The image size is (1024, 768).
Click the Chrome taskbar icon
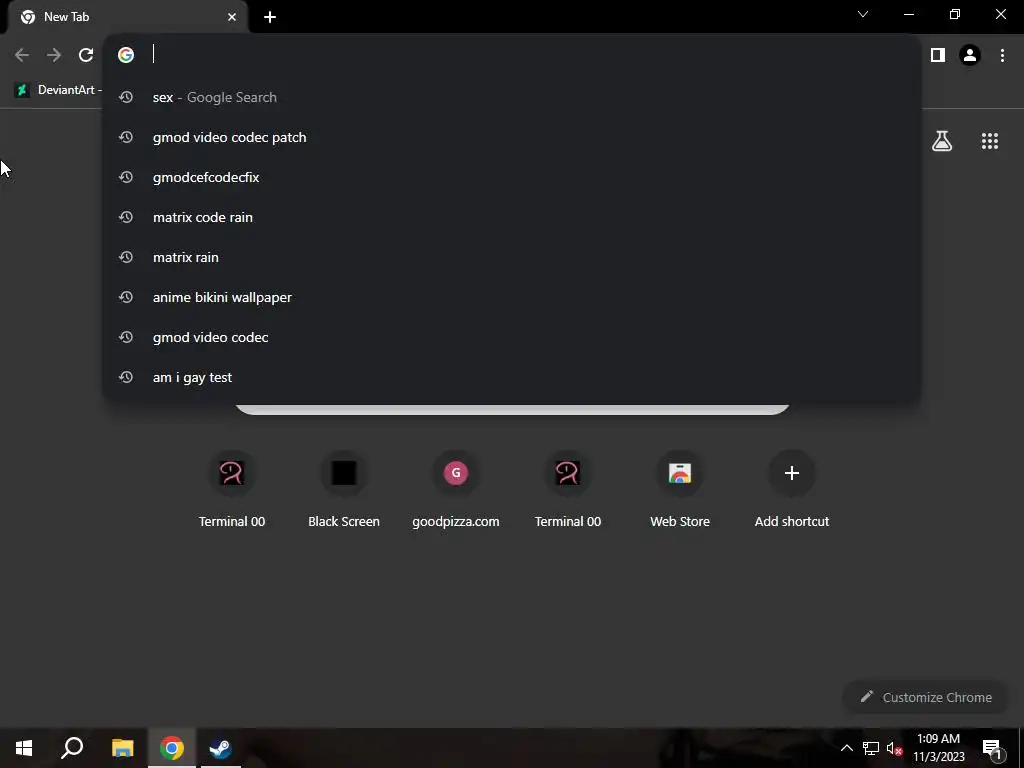pyautogui.click(x=172, y=748)
